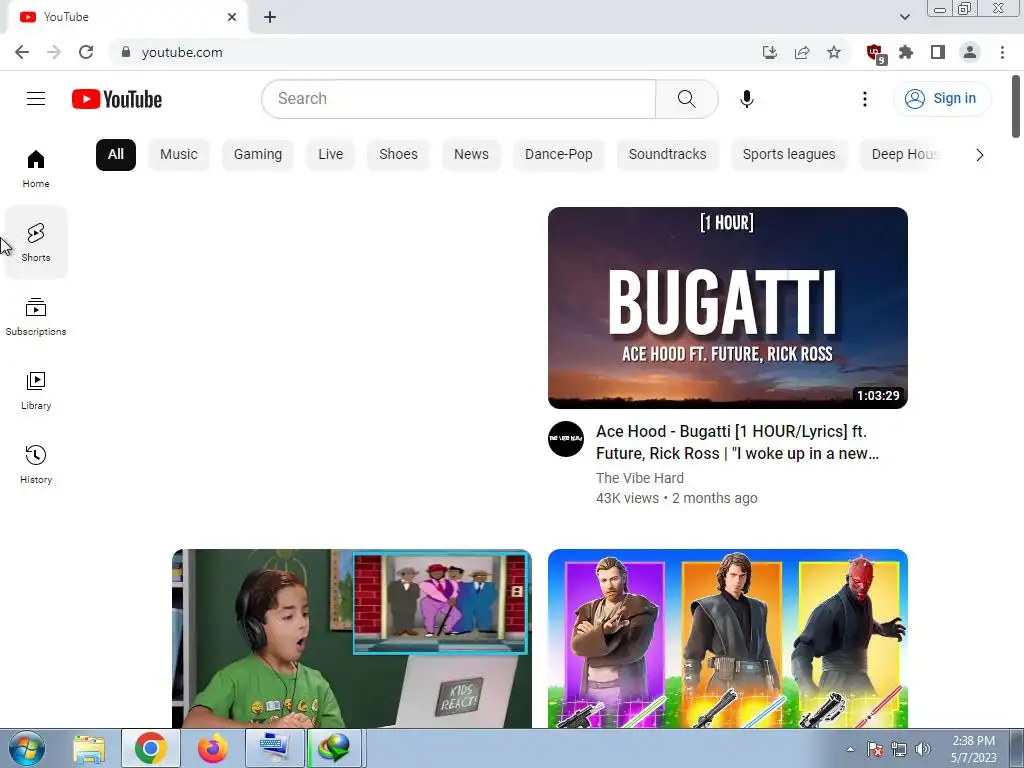
Task: Open Chrome's three-dot menu
Action: pyautogui.click(x=1002, y=52)
